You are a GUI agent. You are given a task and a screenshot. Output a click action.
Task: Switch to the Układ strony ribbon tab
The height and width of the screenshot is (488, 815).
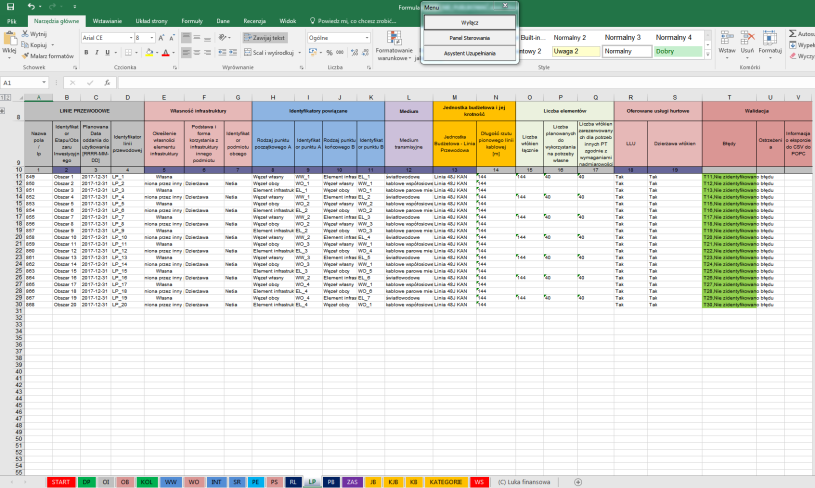point(151,21)
